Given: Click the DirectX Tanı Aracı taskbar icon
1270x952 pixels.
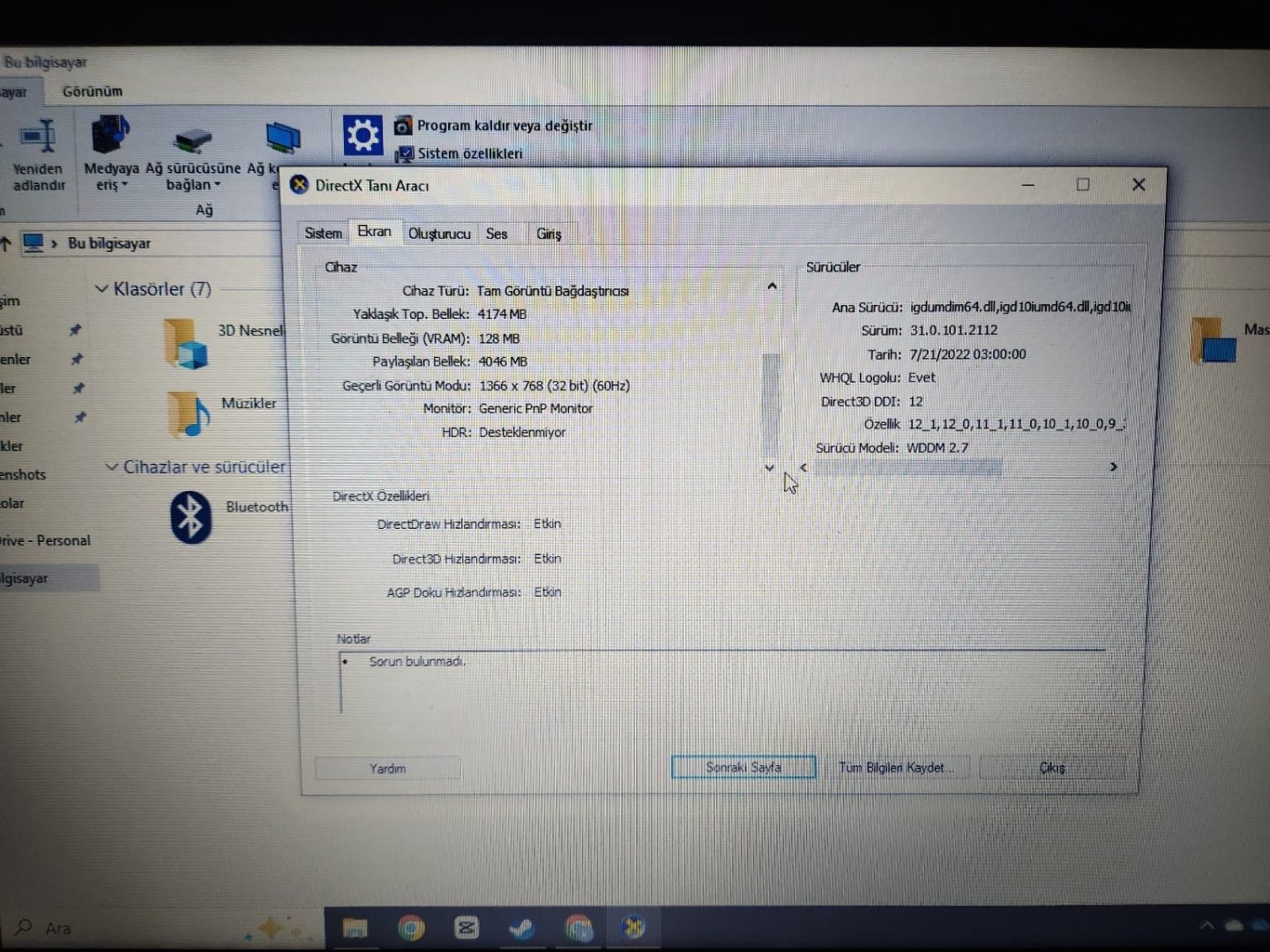Looking at the screenshot, I should pyautogui.click(x=633, y=927).
